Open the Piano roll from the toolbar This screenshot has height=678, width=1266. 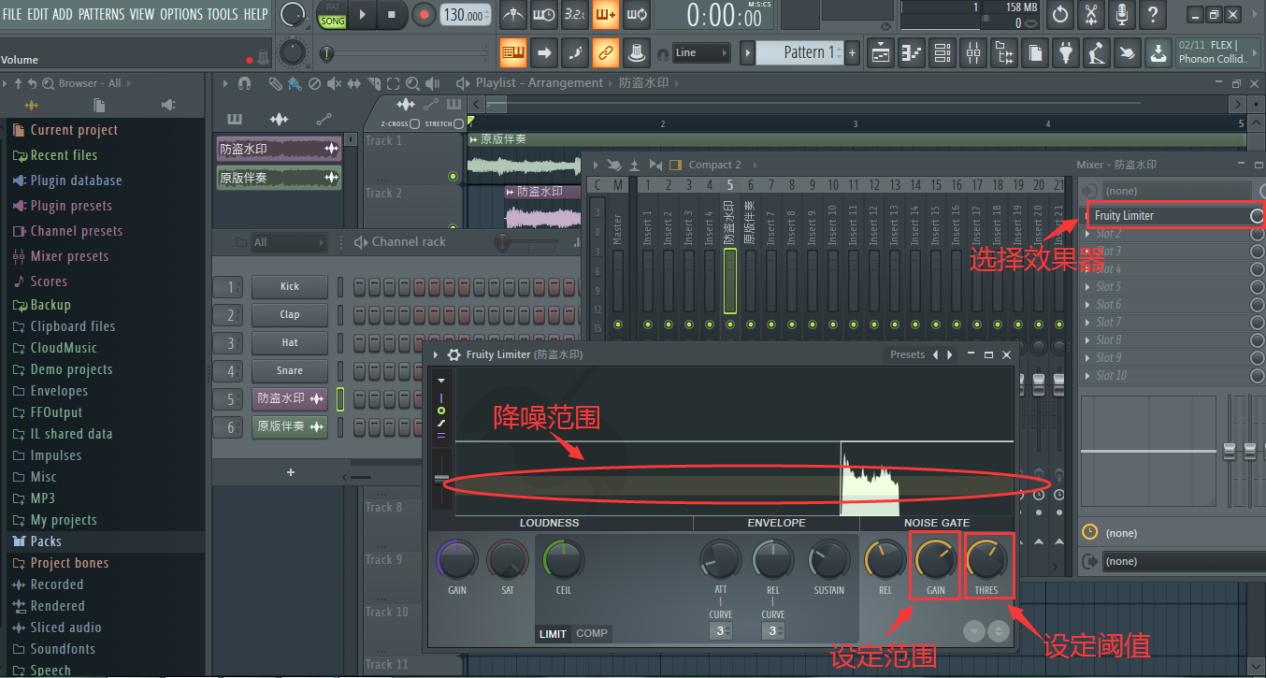(911, 52)
